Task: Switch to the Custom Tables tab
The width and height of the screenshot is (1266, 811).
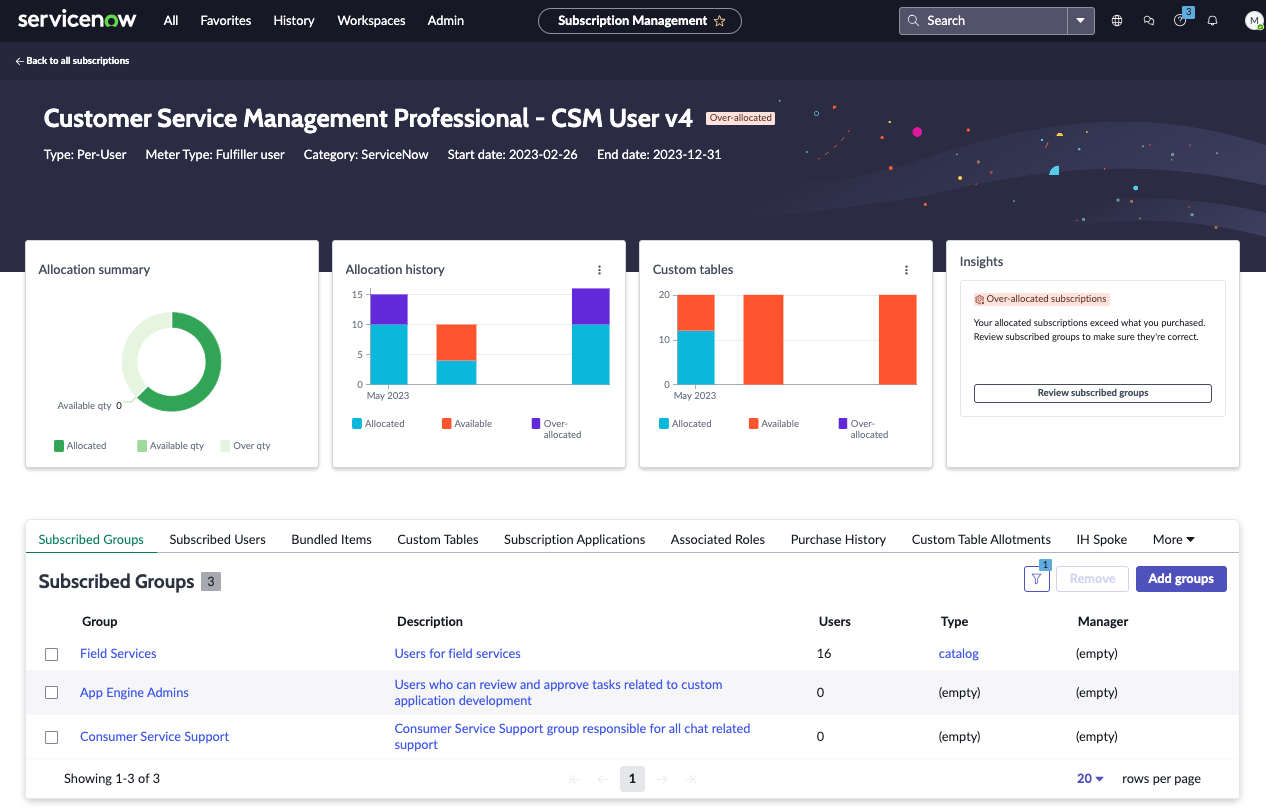Action: 438,539
